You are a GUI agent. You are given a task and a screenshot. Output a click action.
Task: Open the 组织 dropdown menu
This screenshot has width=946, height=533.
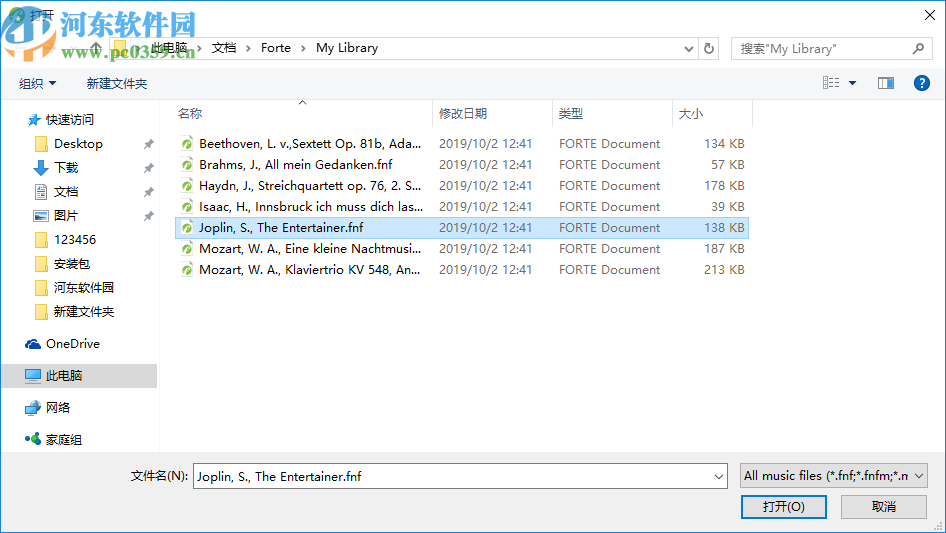pos(37,84)
